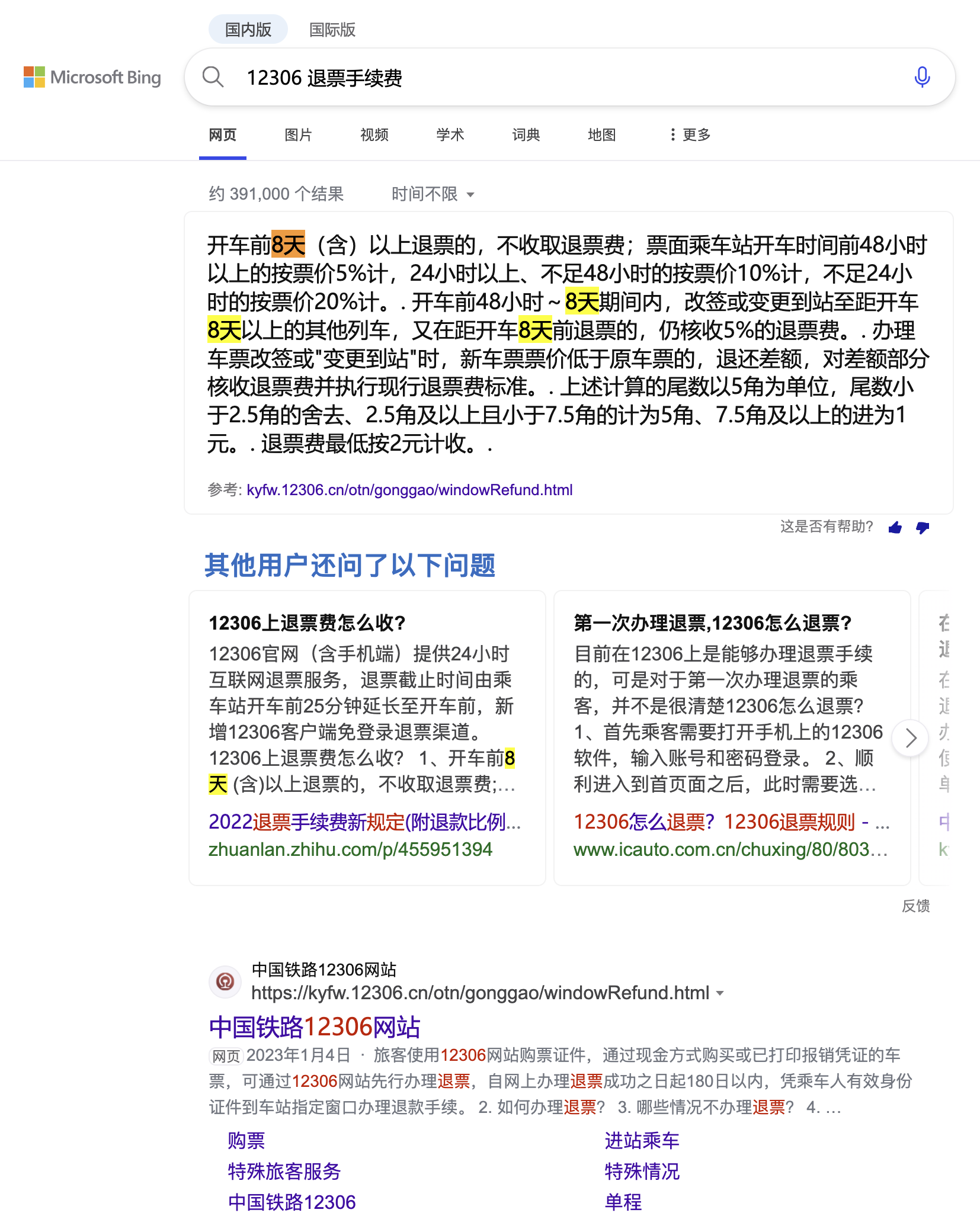
Task: Select the 学术 tab
Action: (450, 135)
